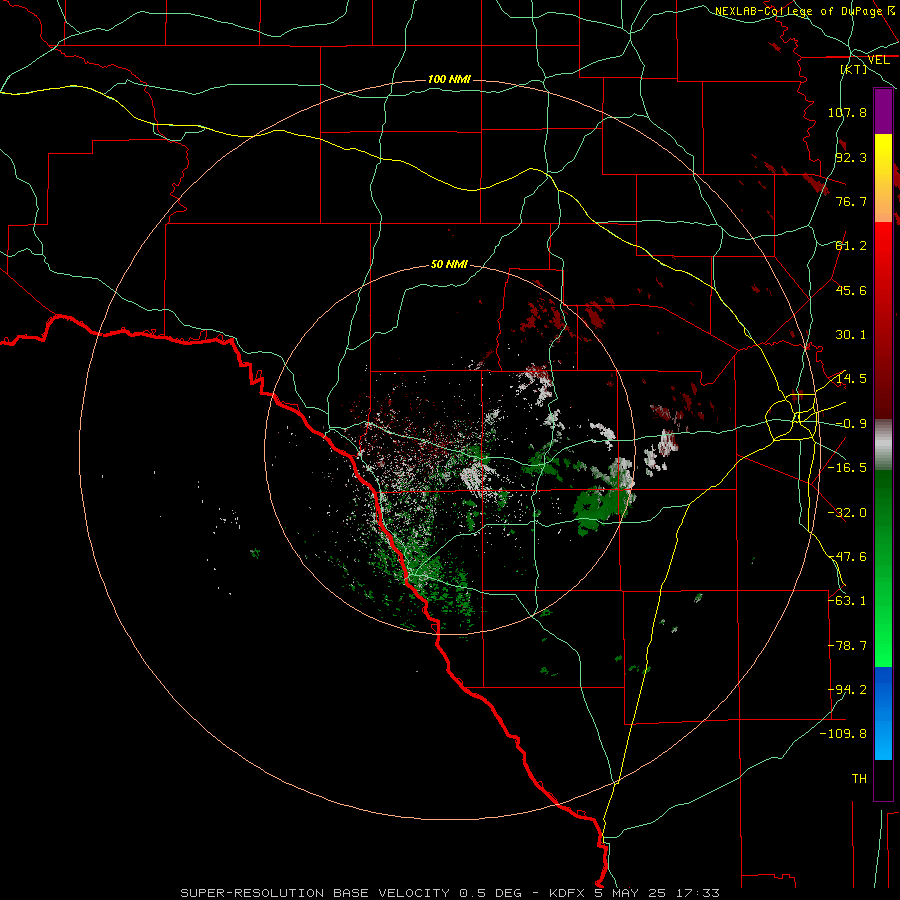Click the "100 NMI" range ring label
This screenshot has width=900, height=900.
449,79
